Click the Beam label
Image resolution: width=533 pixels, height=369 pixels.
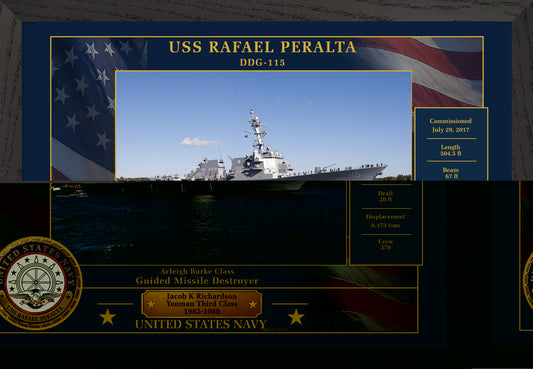click(x=451, y=170)
